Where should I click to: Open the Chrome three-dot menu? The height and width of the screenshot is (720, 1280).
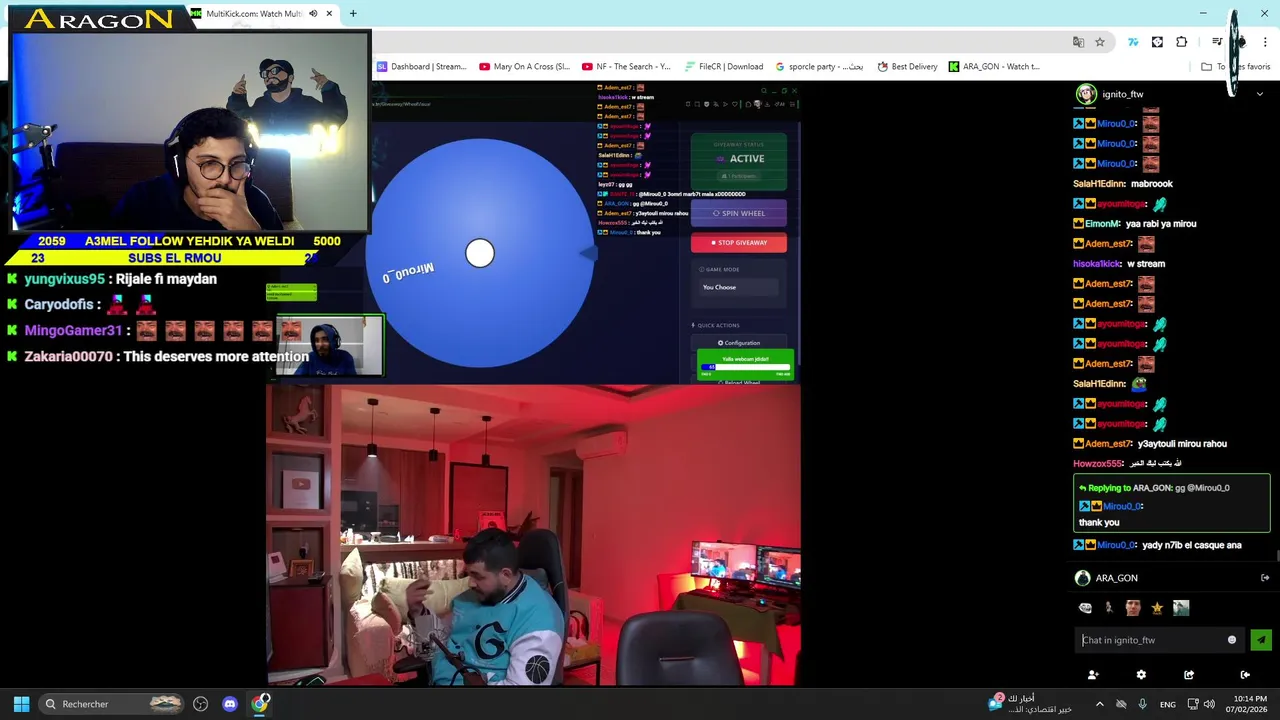(x=1266, y=42)
